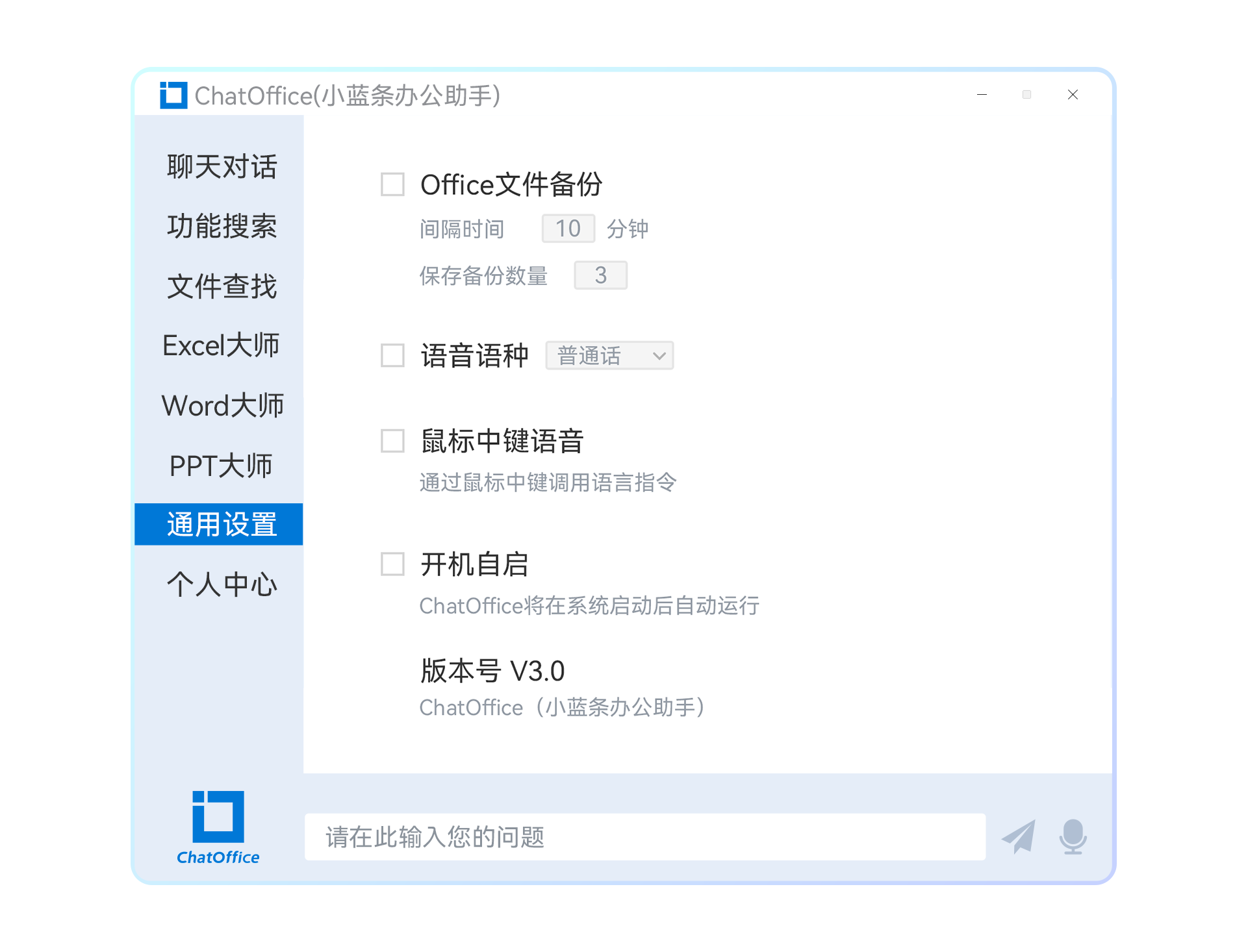This screenshot has width=1248, height=952.
Task: Enable the Office文件备份 checkbox
Action: pos(392,184)
